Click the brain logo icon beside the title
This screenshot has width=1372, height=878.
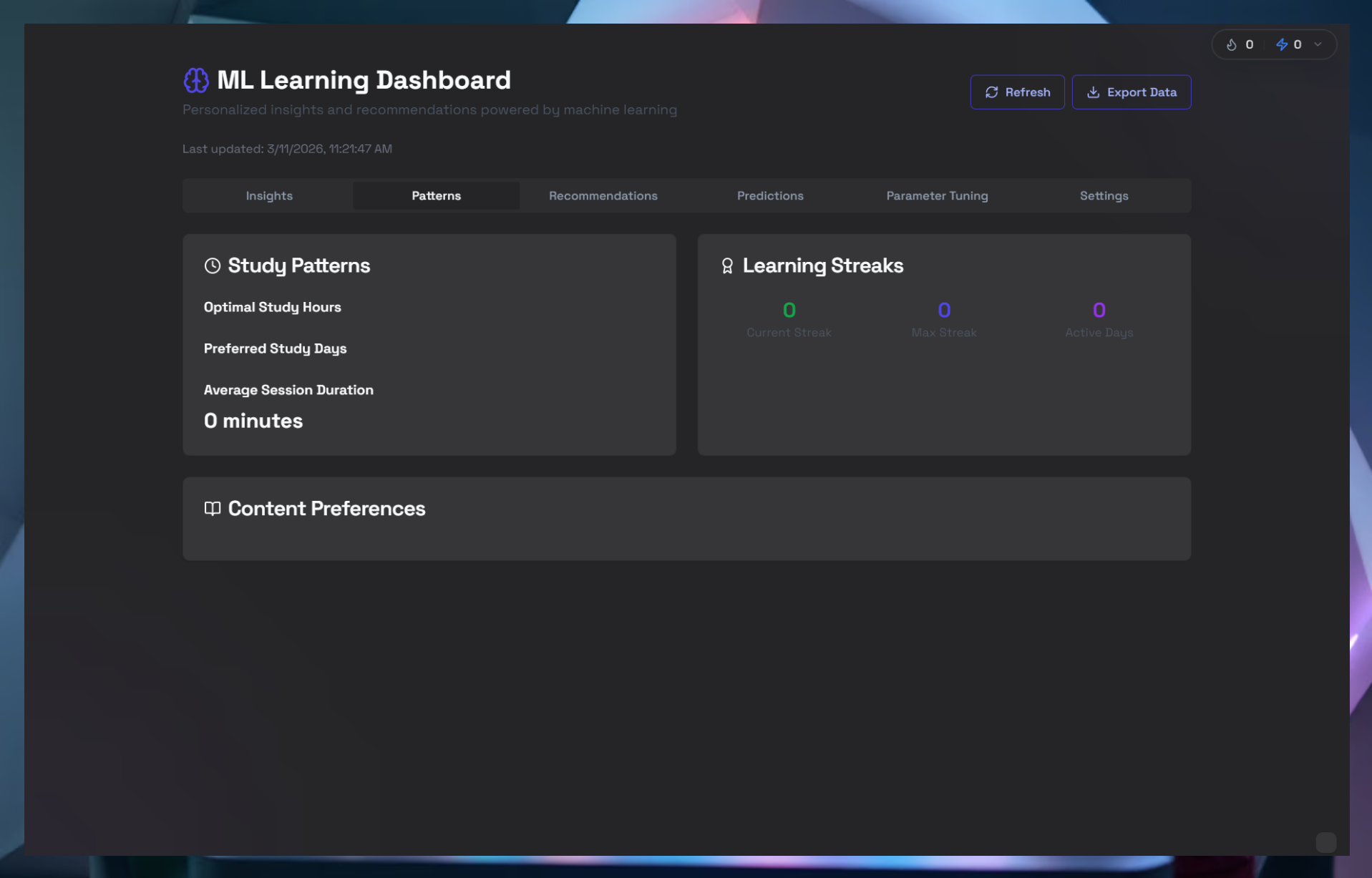pos(195,80)
